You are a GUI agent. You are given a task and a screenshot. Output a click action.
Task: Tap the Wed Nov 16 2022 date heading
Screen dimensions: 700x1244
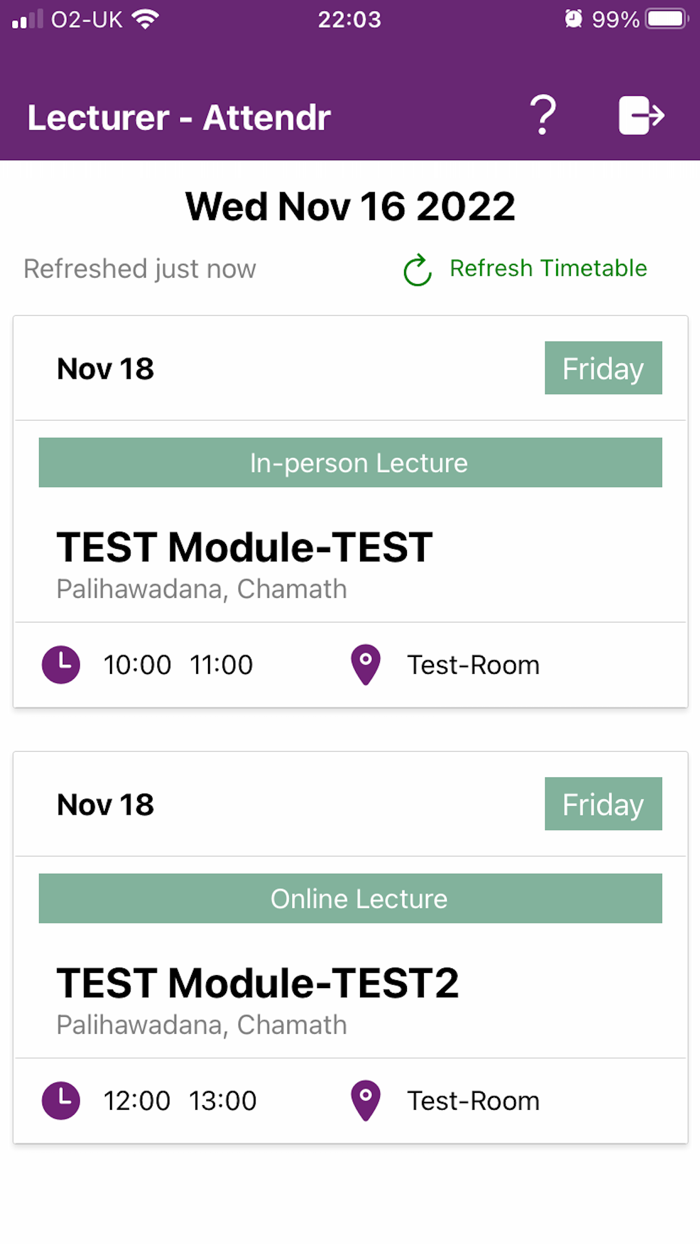350,206
